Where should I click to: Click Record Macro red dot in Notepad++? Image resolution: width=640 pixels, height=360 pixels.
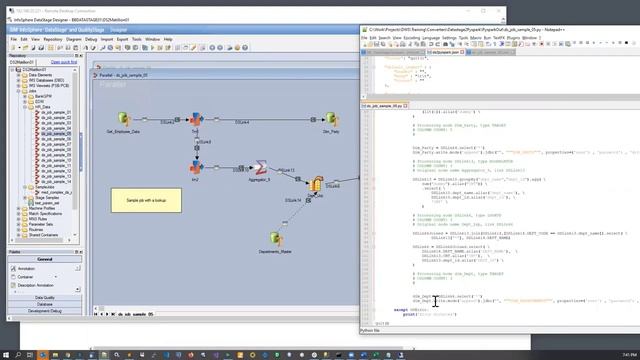[541, 44]
